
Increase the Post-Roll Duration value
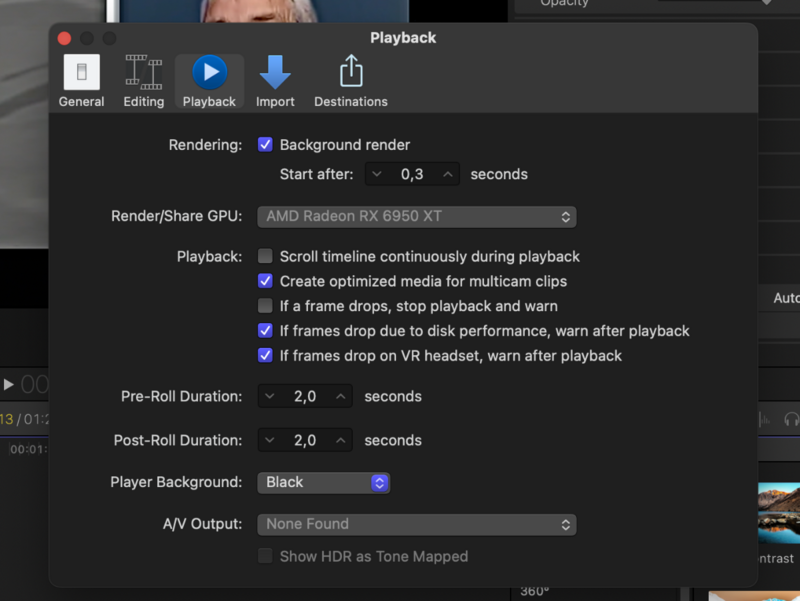point(340,440)
